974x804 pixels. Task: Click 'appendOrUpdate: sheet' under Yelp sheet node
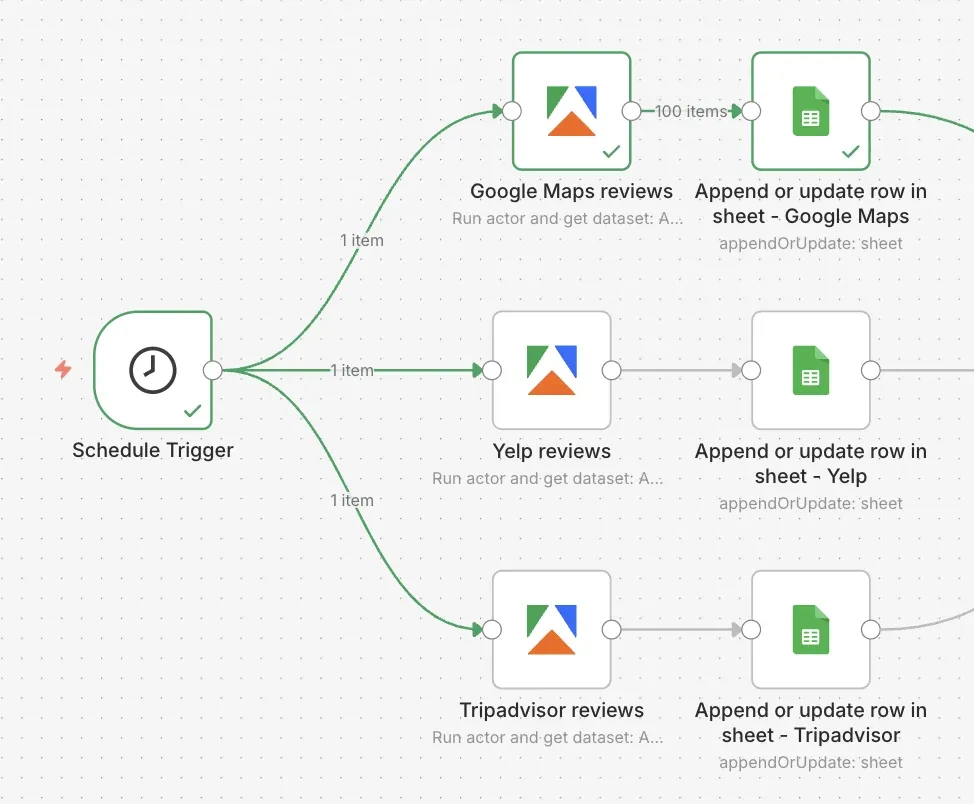coord(811,503)
